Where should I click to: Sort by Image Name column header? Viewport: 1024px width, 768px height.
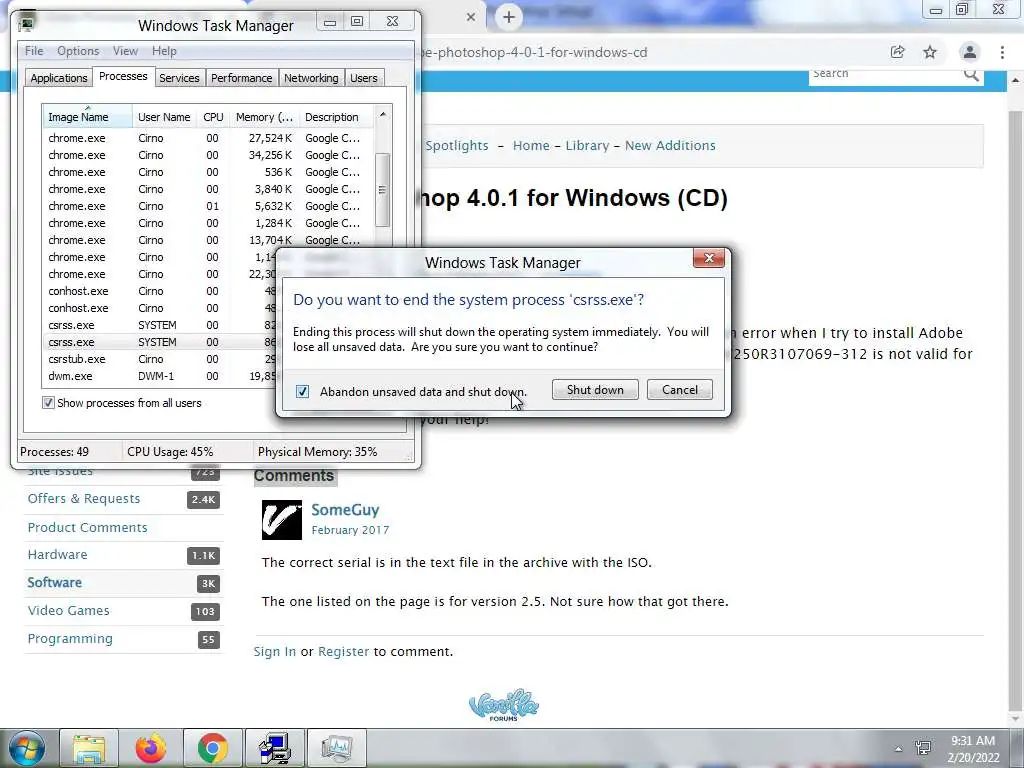click(87, 117)
